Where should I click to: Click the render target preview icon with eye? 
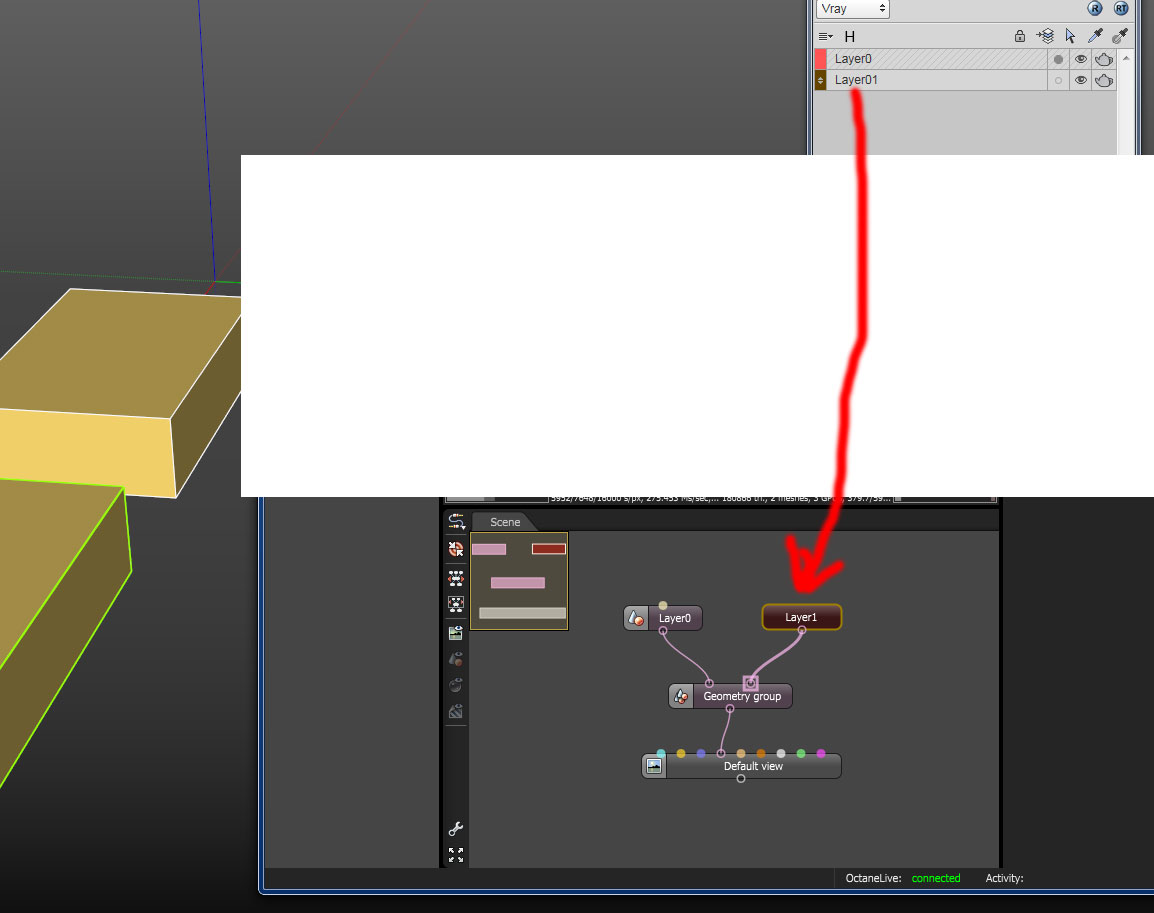(456, 633)
